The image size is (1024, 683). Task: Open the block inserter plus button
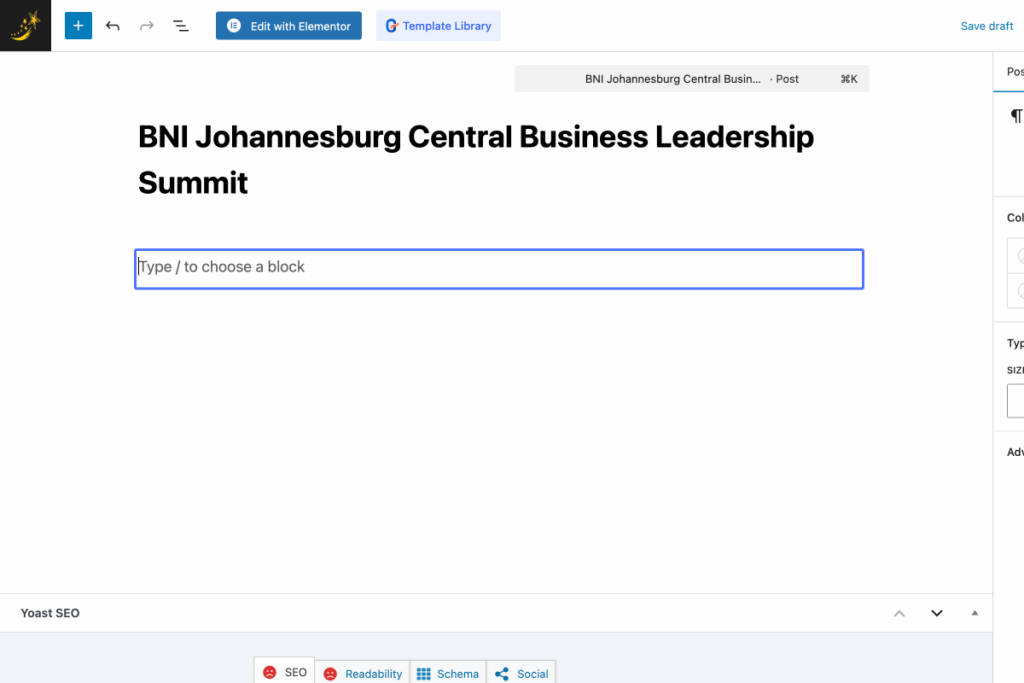pos(78,26)
